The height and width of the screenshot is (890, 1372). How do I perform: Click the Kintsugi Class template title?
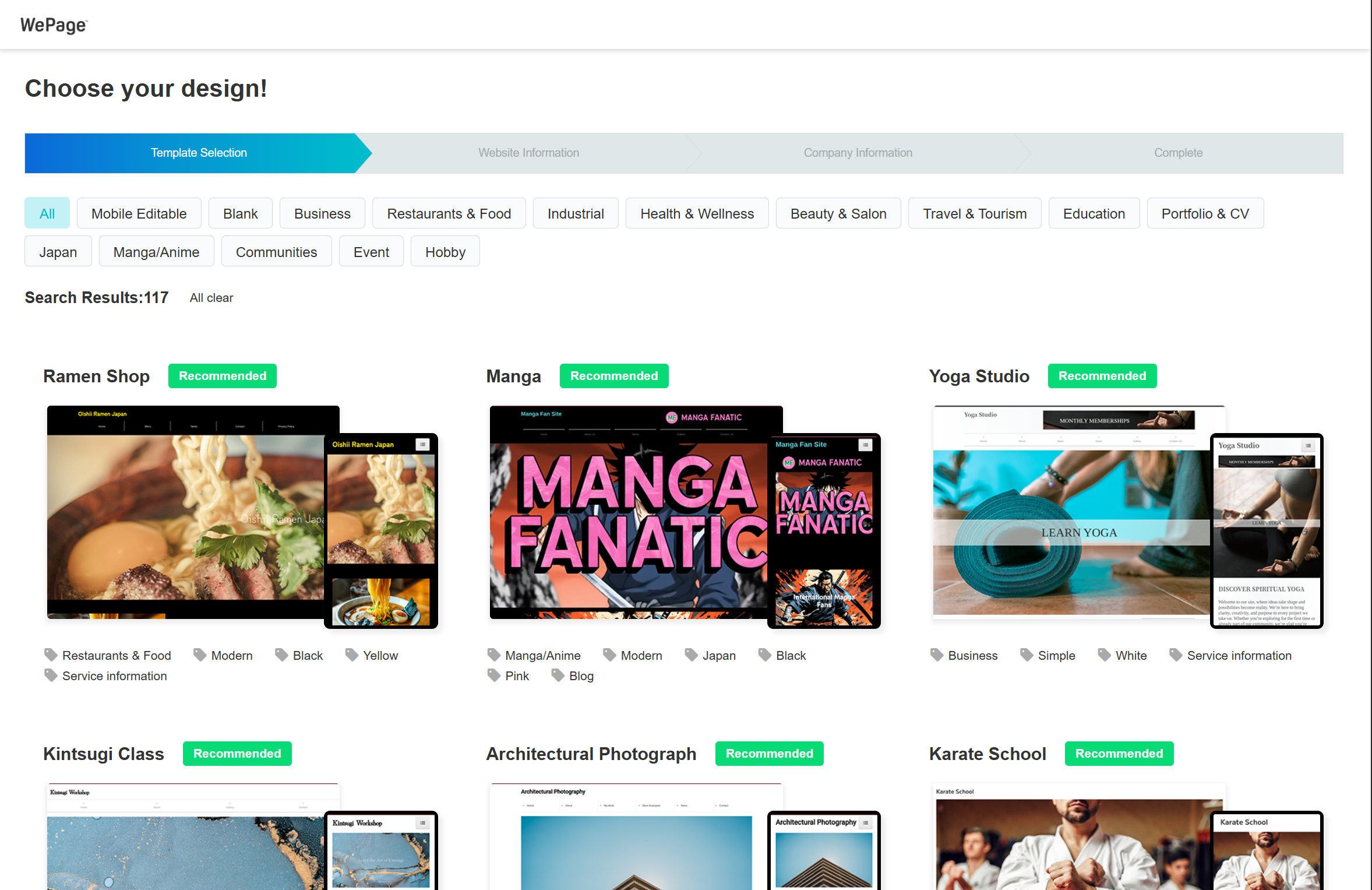(x=104, y=754)
